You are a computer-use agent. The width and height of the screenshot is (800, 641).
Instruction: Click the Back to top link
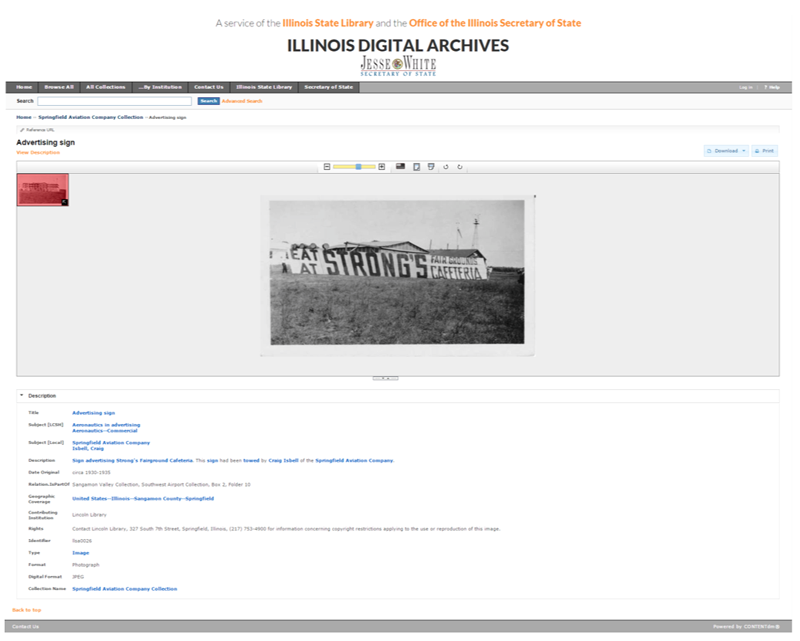pyautogui.click(x=27, y=610)
